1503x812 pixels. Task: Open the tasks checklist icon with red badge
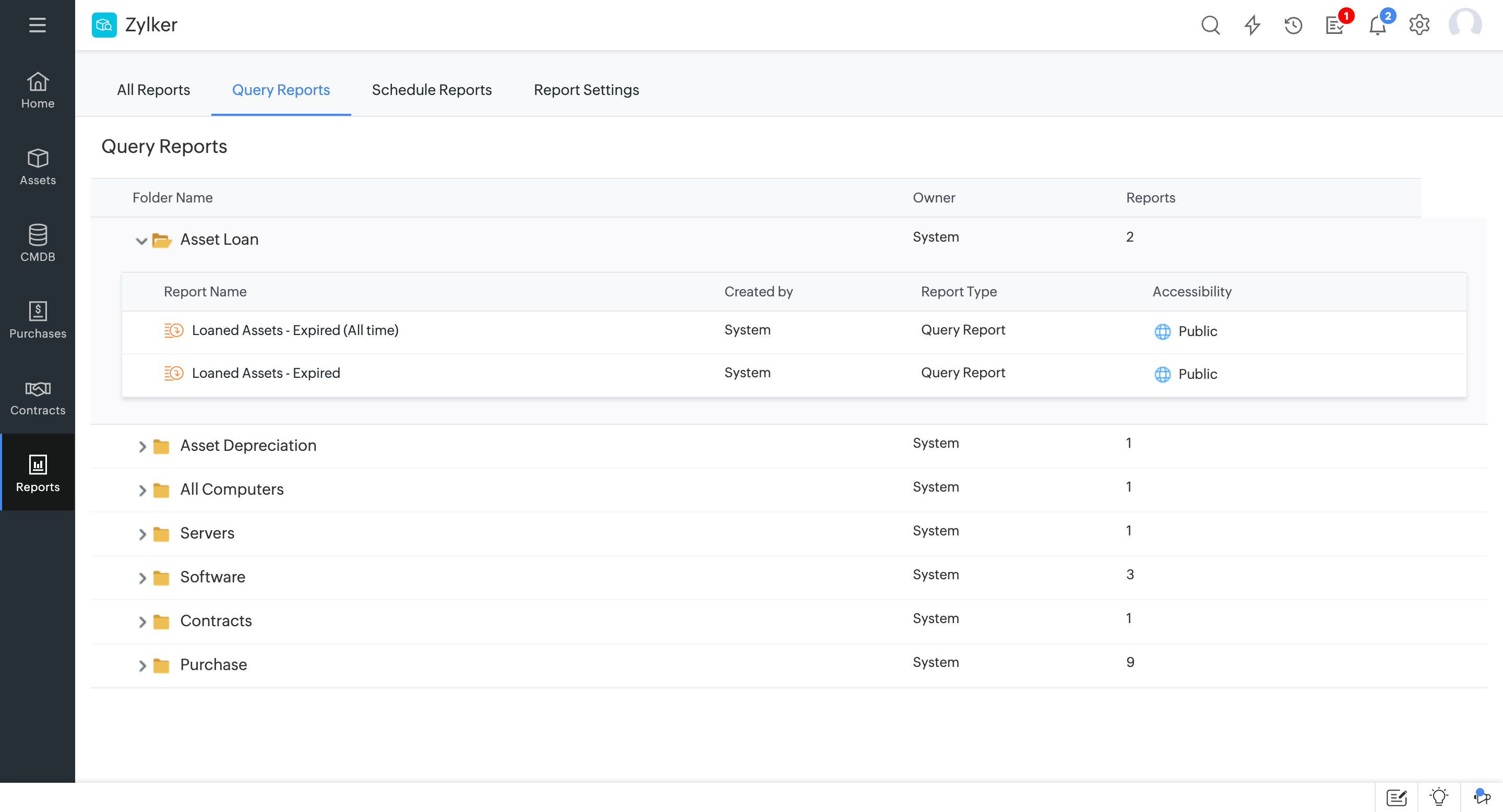click(x=1335, y=25)
